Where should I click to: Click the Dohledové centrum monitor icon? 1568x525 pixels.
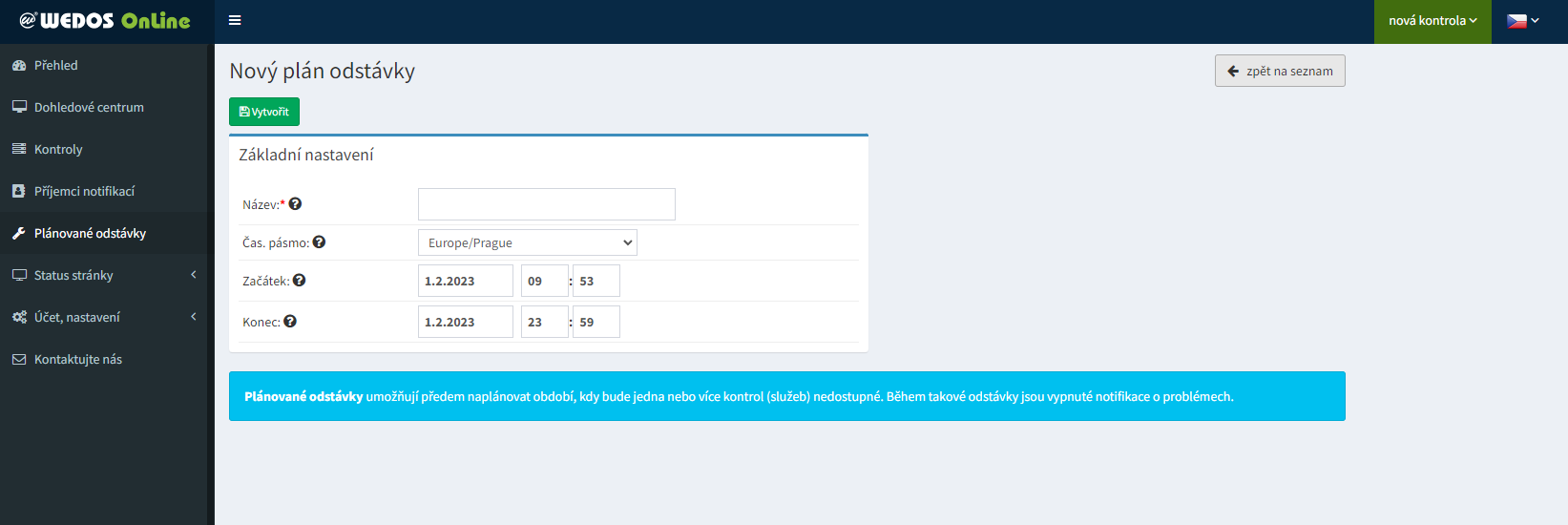tap(19, 107)
